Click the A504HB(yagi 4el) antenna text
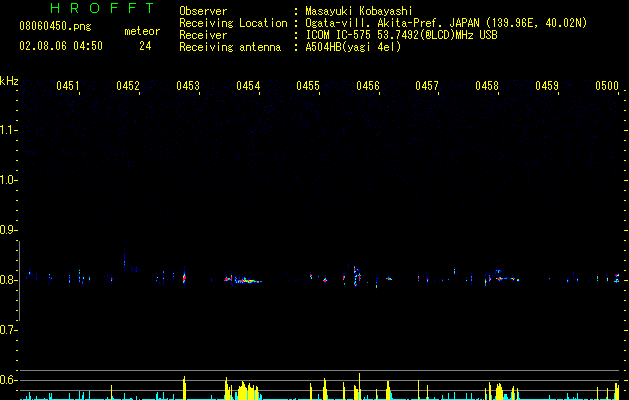Image resolution: width=629 pixels, height=400 pixels. [353, 47]
